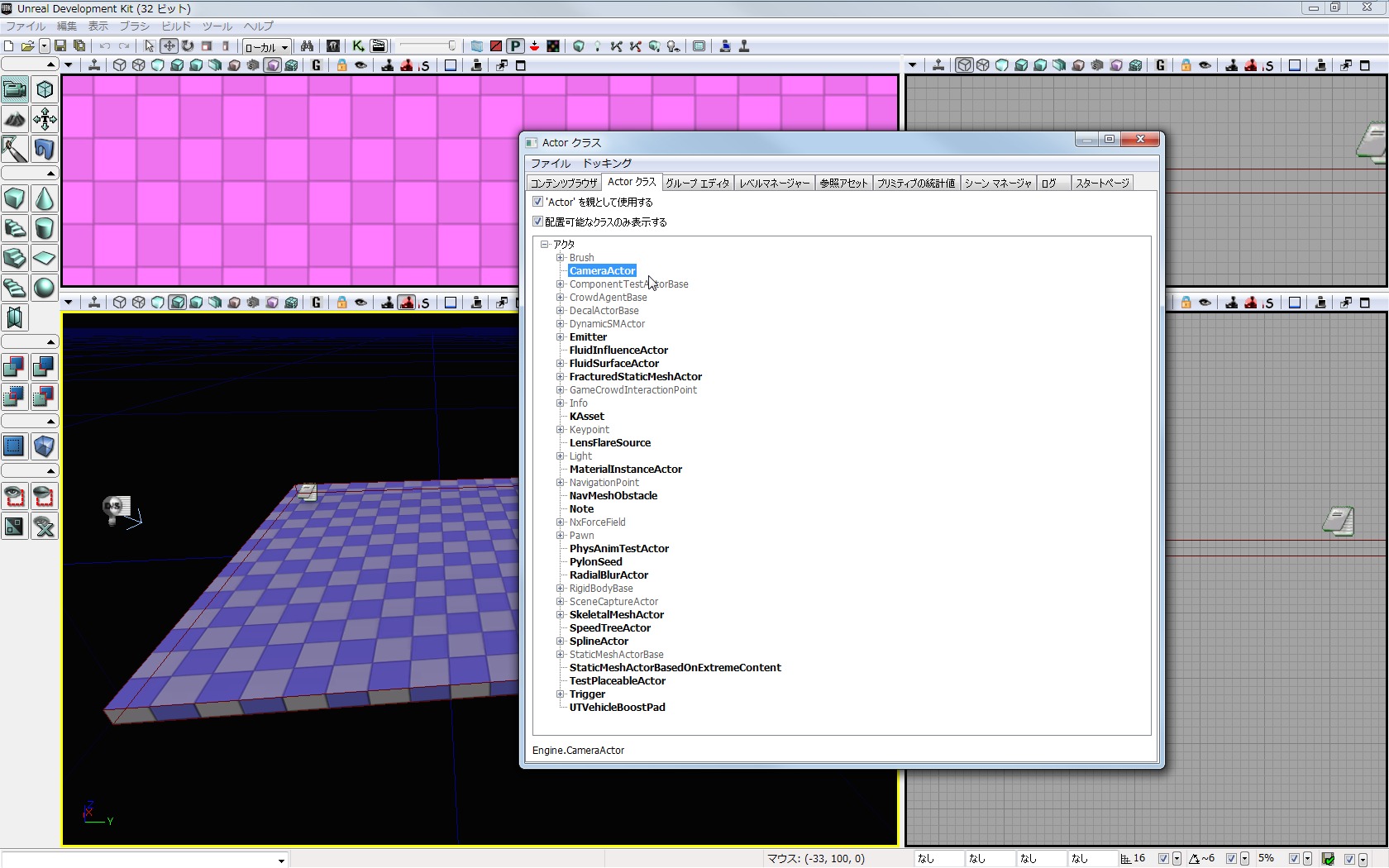Click the cylinder brush builder icon
This screenshot has width=1389, height=868.
(x=45, y=229)
